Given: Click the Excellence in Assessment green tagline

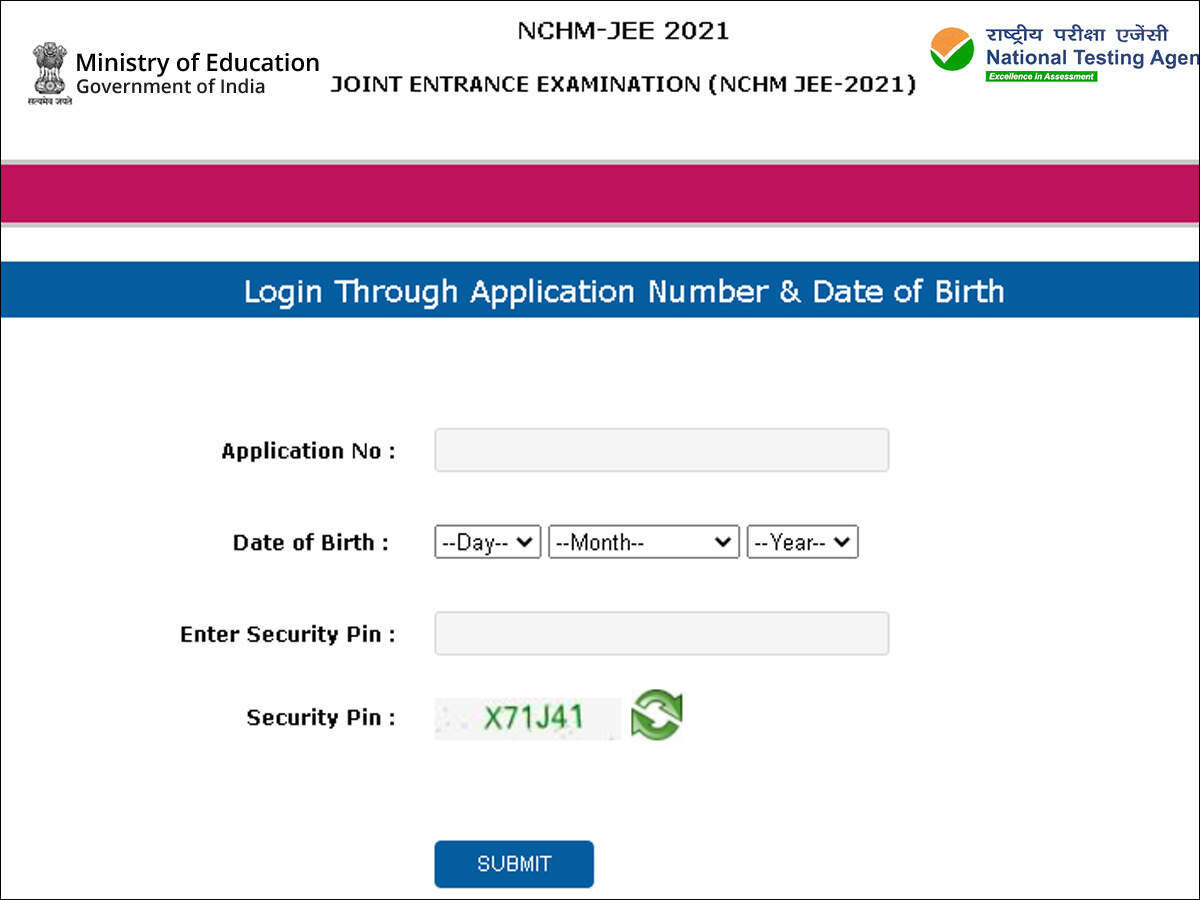Looking at the screenshot, I should point(1041,77).
